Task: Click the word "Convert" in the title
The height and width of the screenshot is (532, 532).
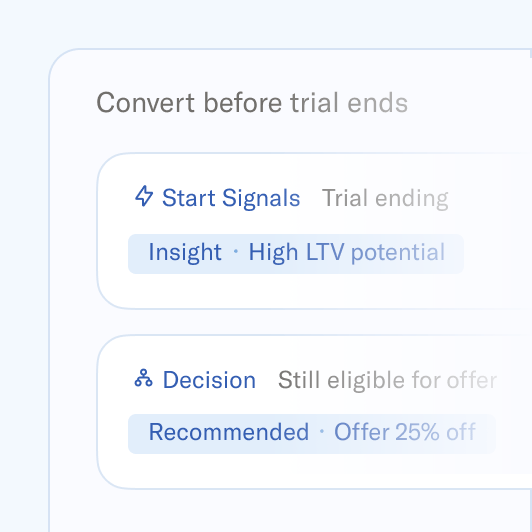Action: tap(146, 103)
